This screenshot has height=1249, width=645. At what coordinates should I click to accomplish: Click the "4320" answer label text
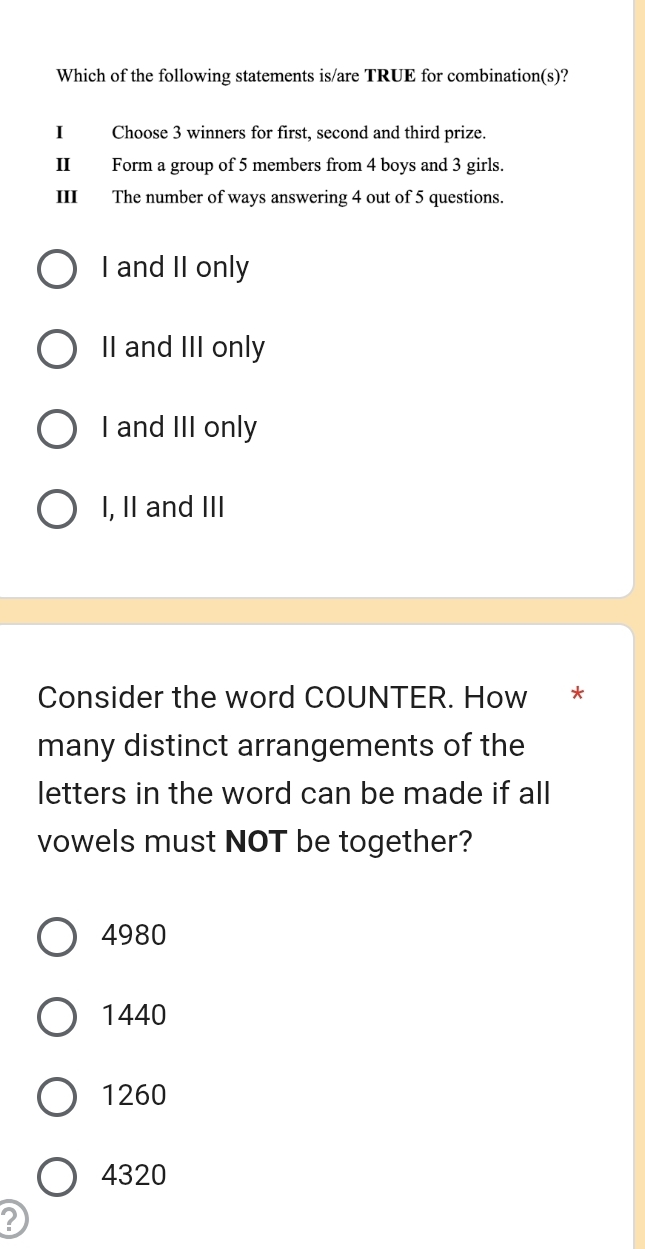pyautogui.click(x=135, y=1176)
